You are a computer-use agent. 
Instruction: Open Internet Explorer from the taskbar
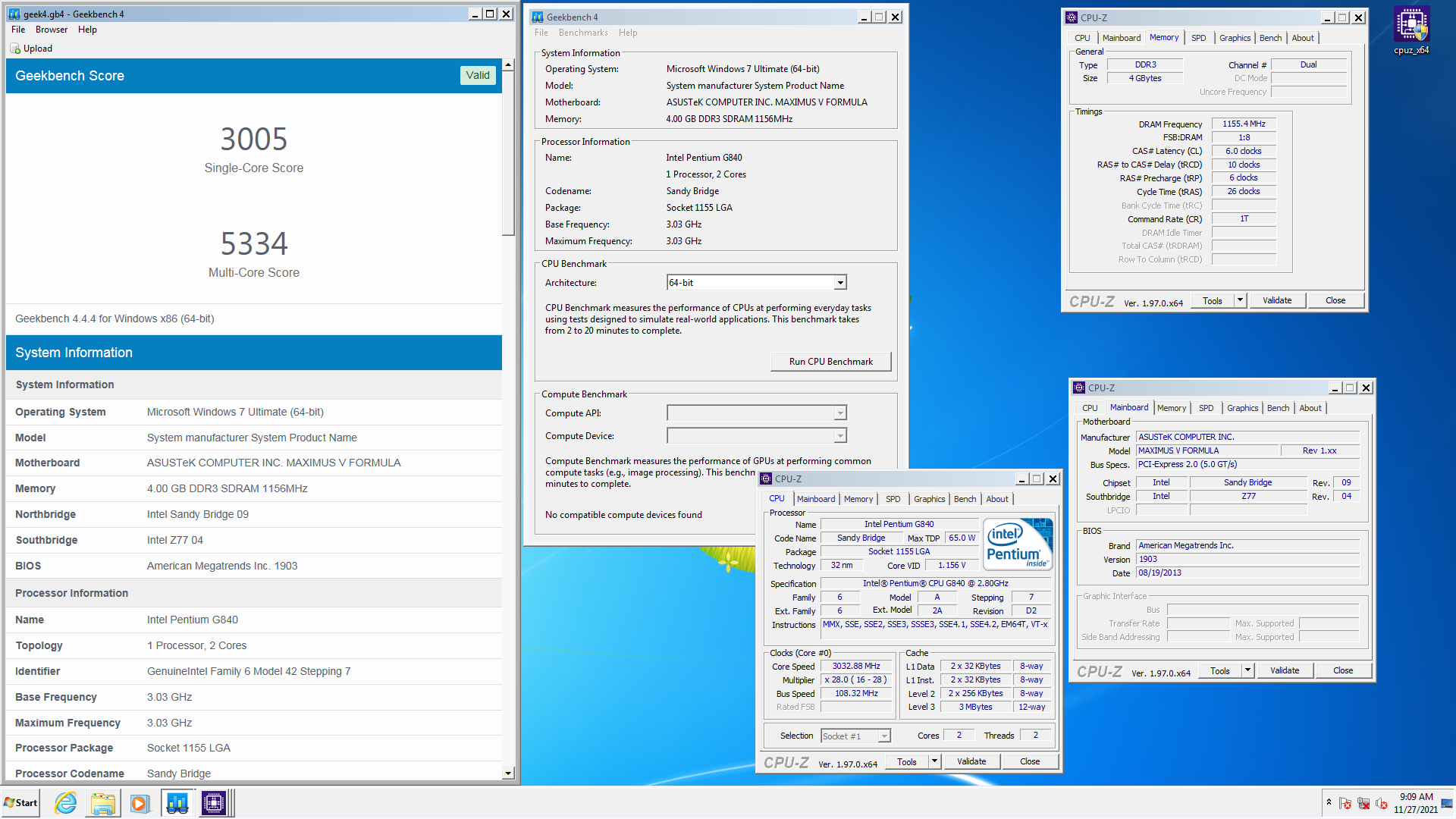66,803
